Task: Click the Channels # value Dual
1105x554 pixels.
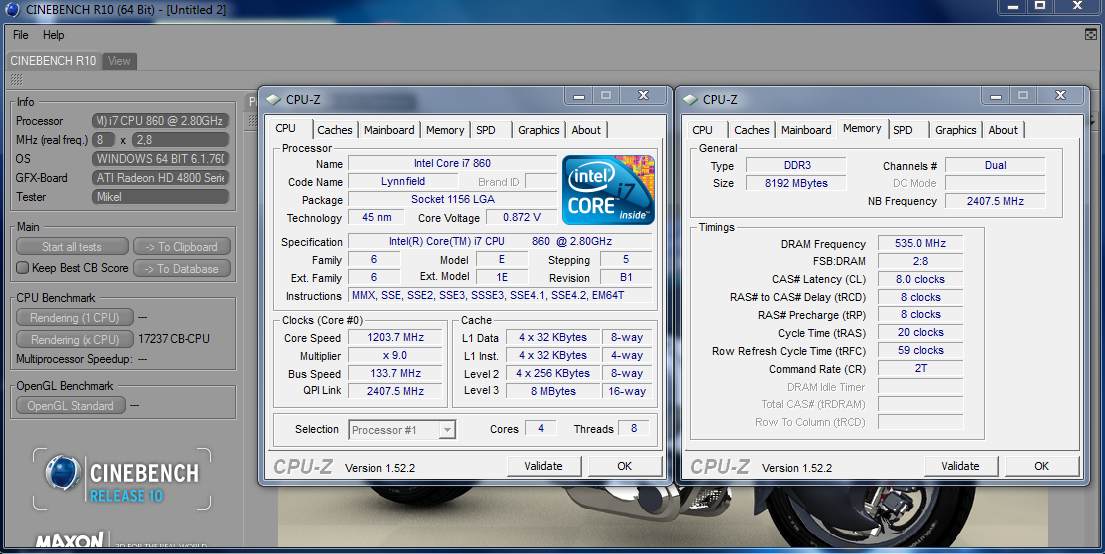Action: [995, 165]
